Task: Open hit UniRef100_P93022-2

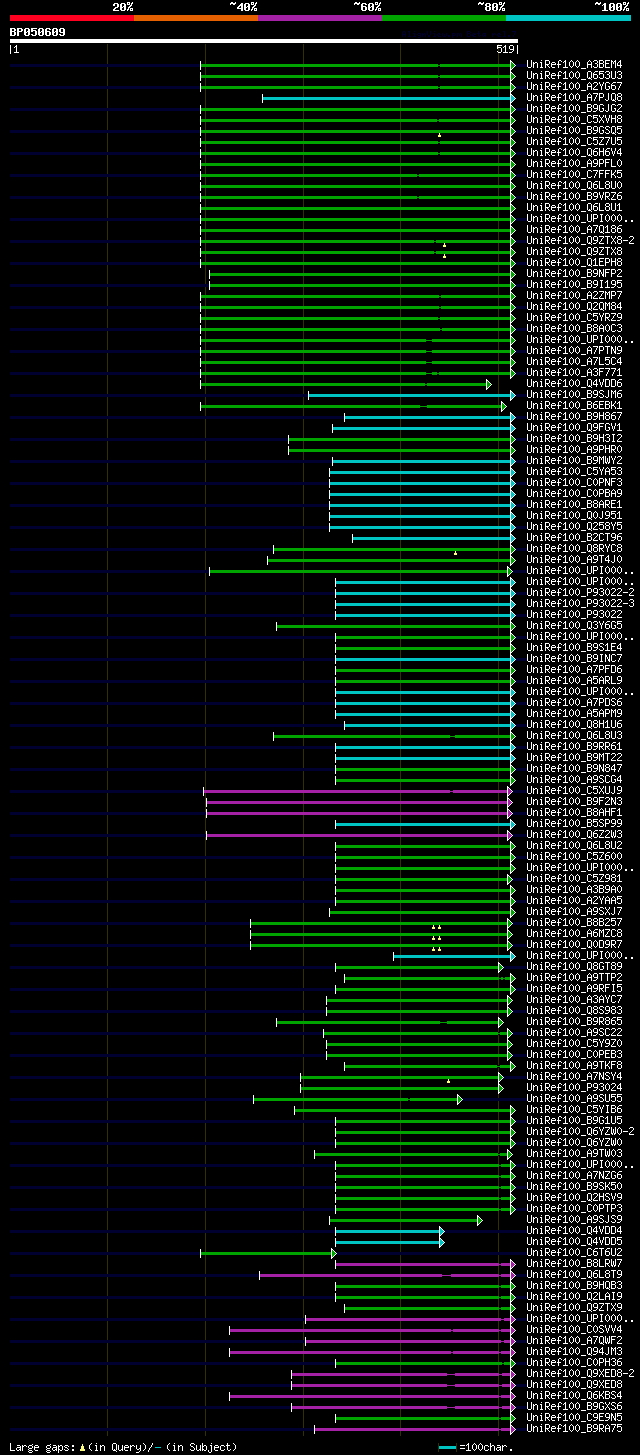Action: [580, 593]
